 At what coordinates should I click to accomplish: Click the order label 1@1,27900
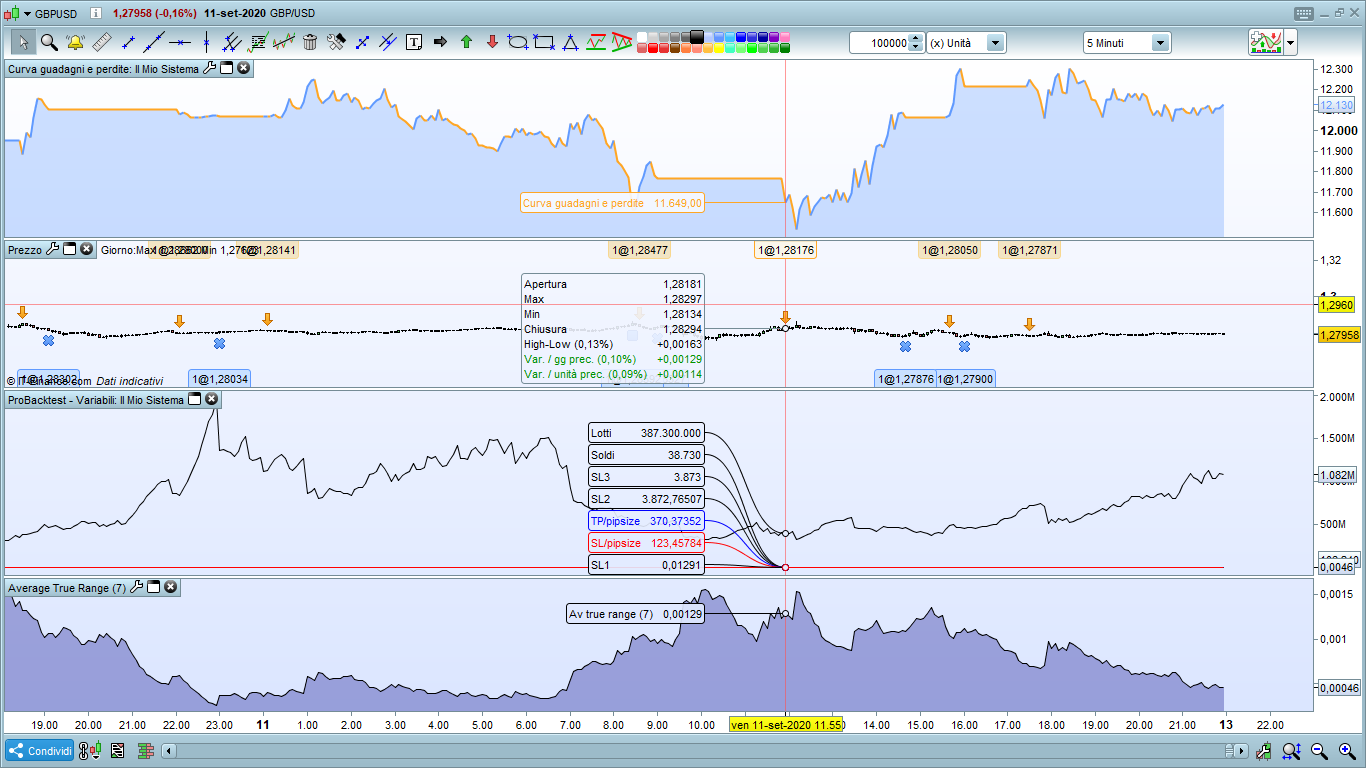point(966,379)
